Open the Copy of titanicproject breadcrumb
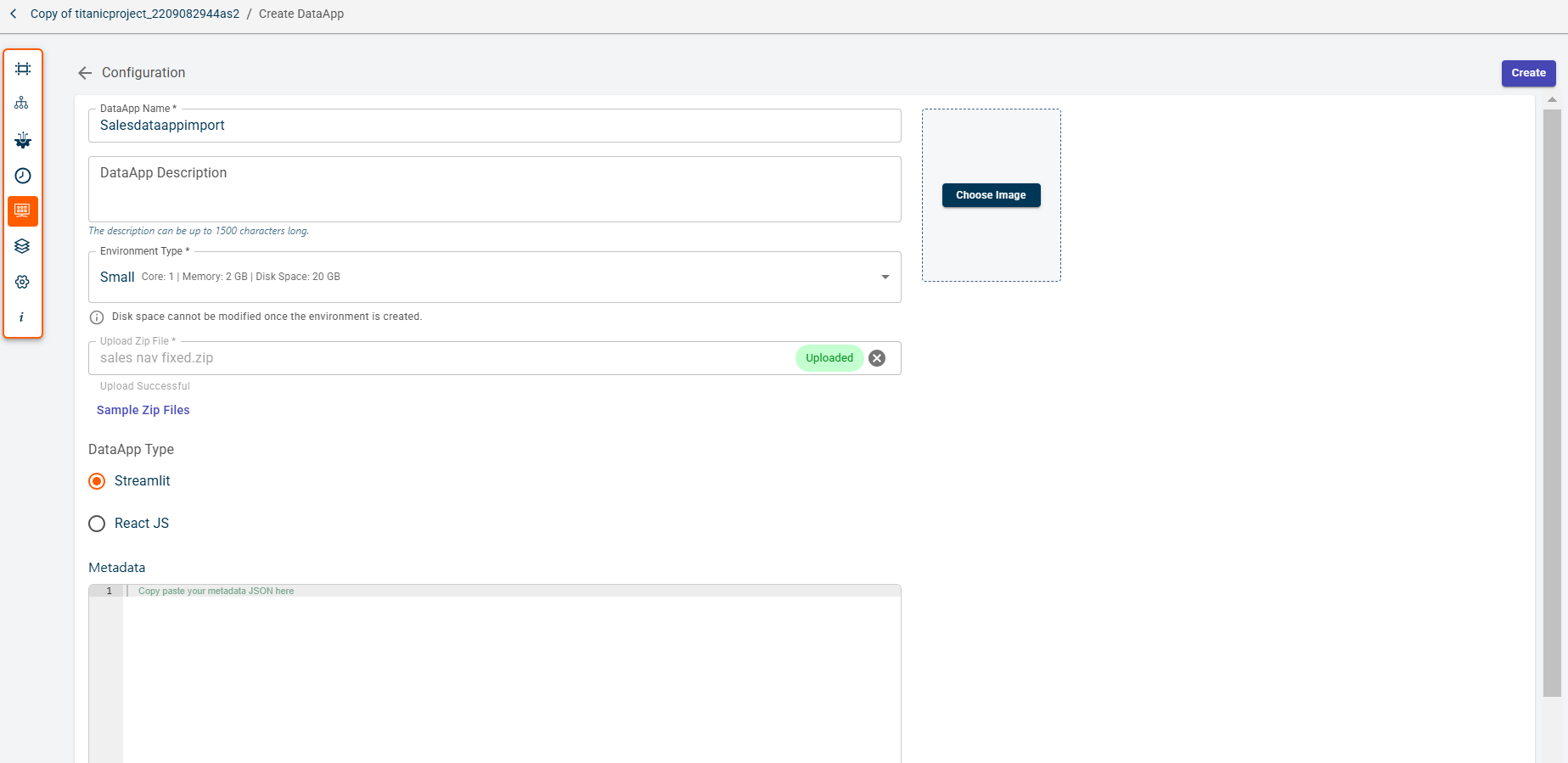Image resolution: width=1568 pixels, height=763 pixels. [135, 14]
